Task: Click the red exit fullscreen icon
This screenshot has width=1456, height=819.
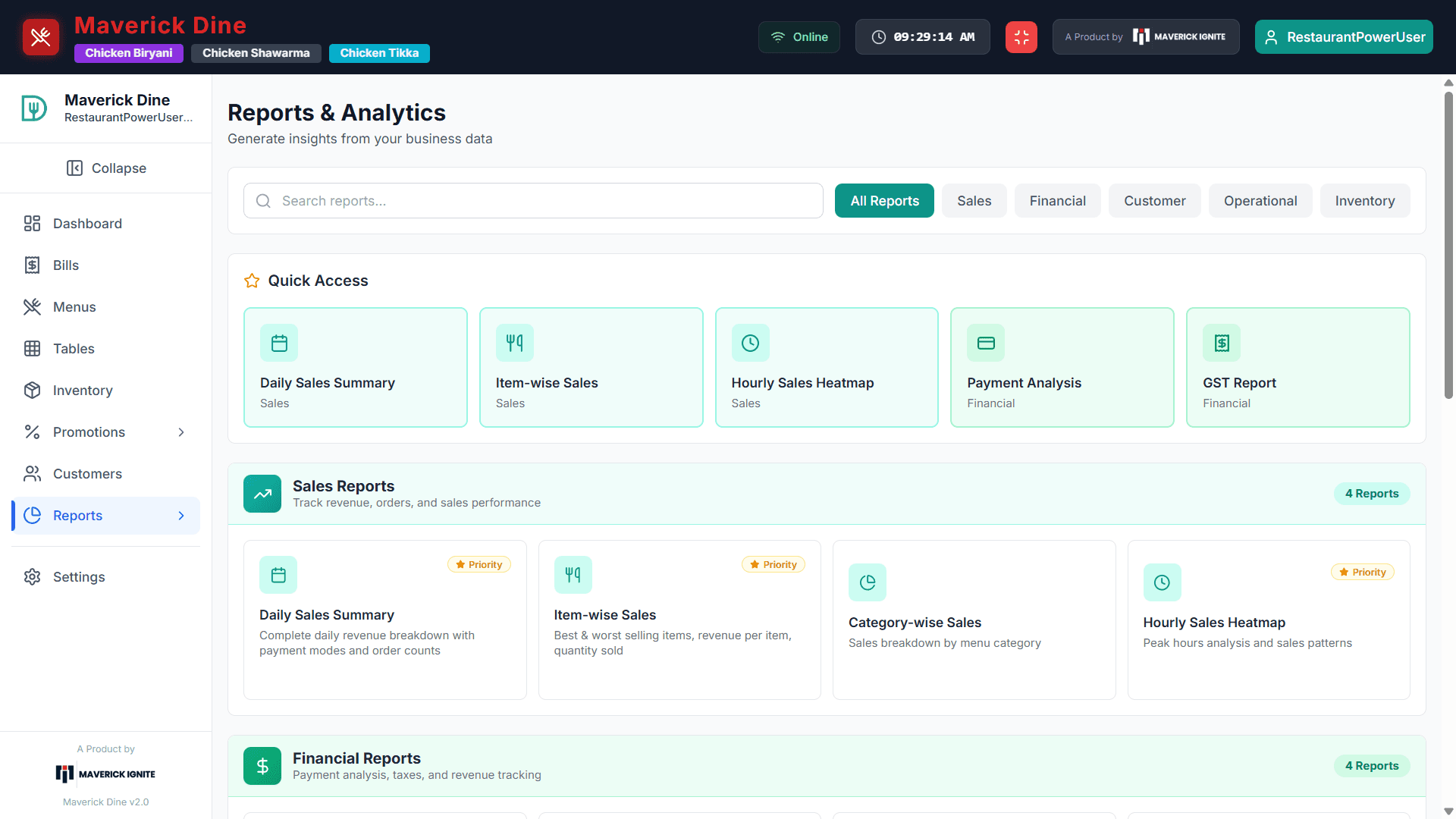Action: (x=1021, y=36)
